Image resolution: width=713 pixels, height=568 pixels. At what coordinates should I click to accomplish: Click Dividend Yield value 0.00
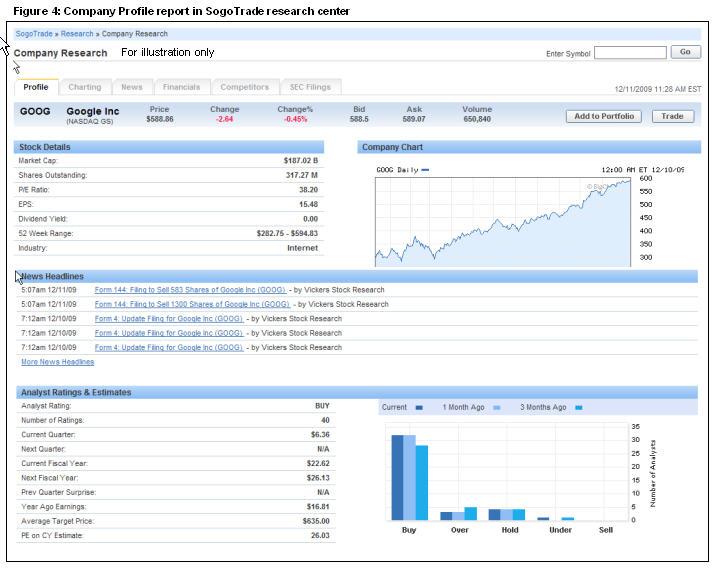(311, 219)
